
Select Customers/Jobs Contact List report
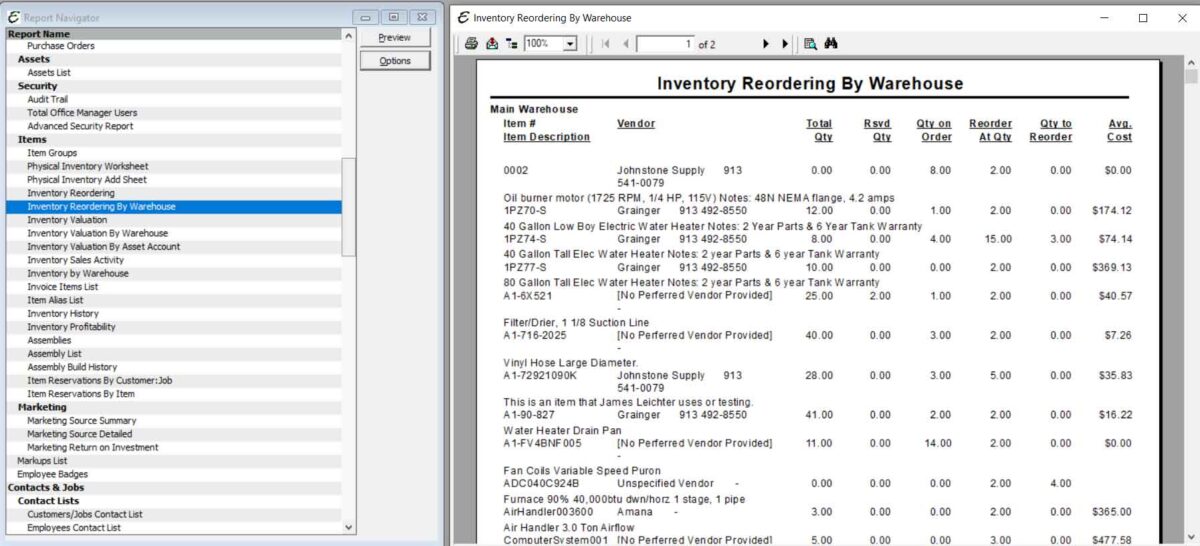[x=85, y=515]
